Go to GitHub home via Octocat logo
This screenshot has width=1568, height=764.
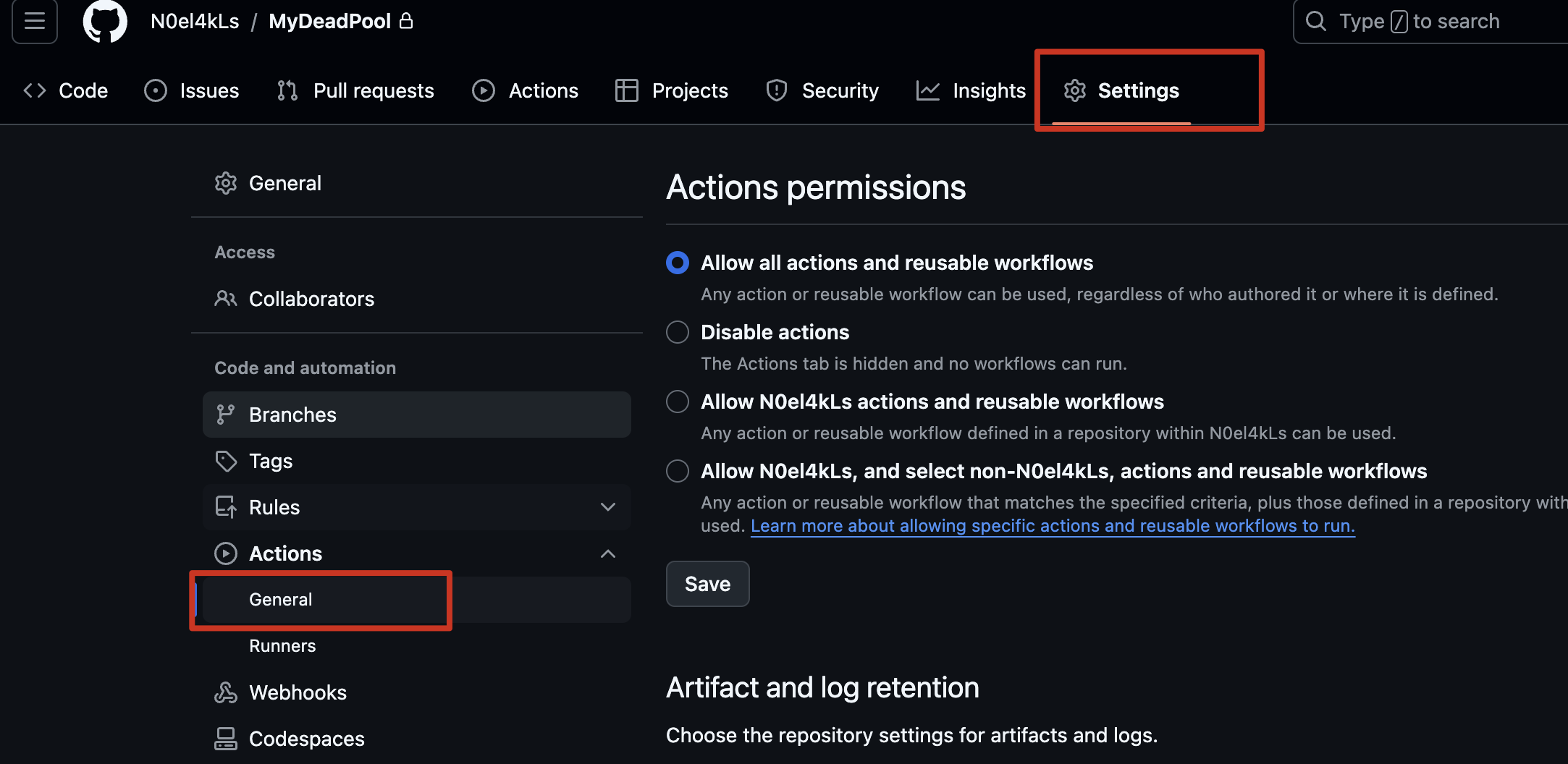(105, 21)
